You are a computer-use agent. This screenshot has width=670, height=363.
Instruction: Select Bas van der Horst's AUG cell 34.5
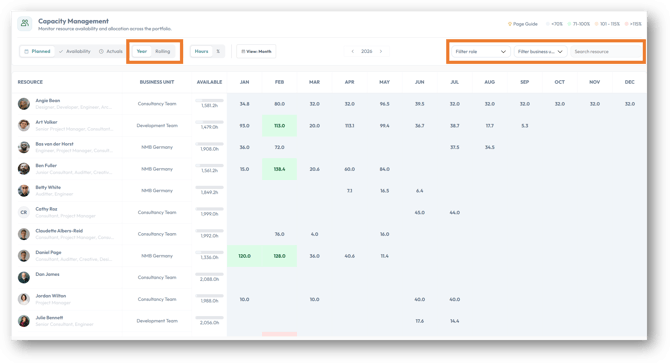(x=490, y=147)
